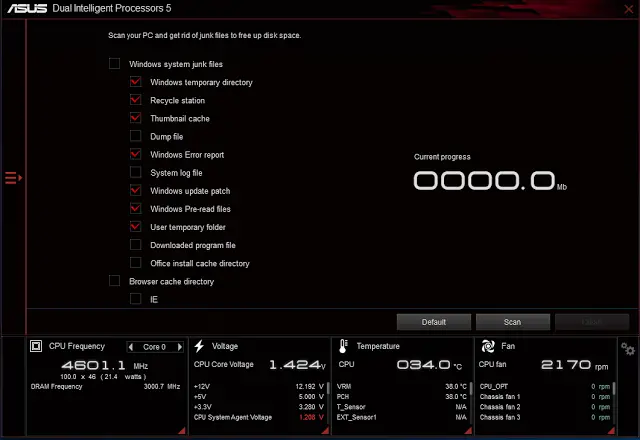Click Chassis fan 2 row
This screenshot has width=640, height=440.
pos(545,407)
